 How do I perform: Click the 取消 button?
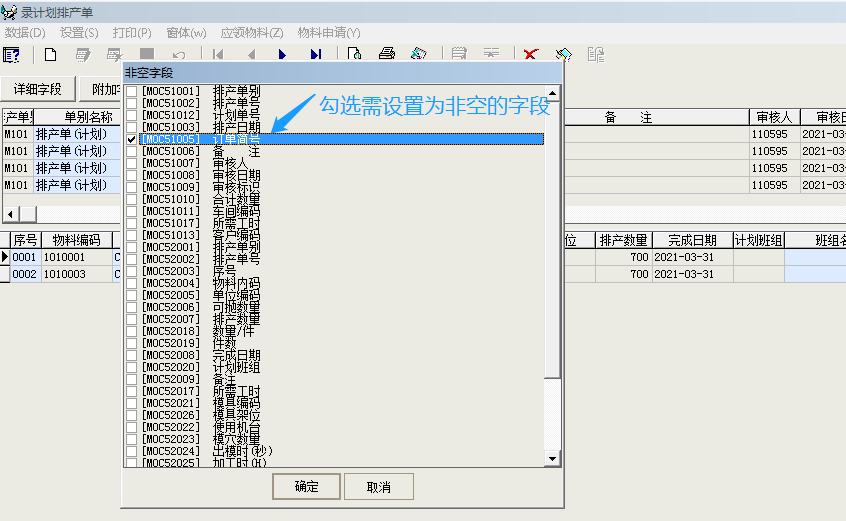coord(378,487)
